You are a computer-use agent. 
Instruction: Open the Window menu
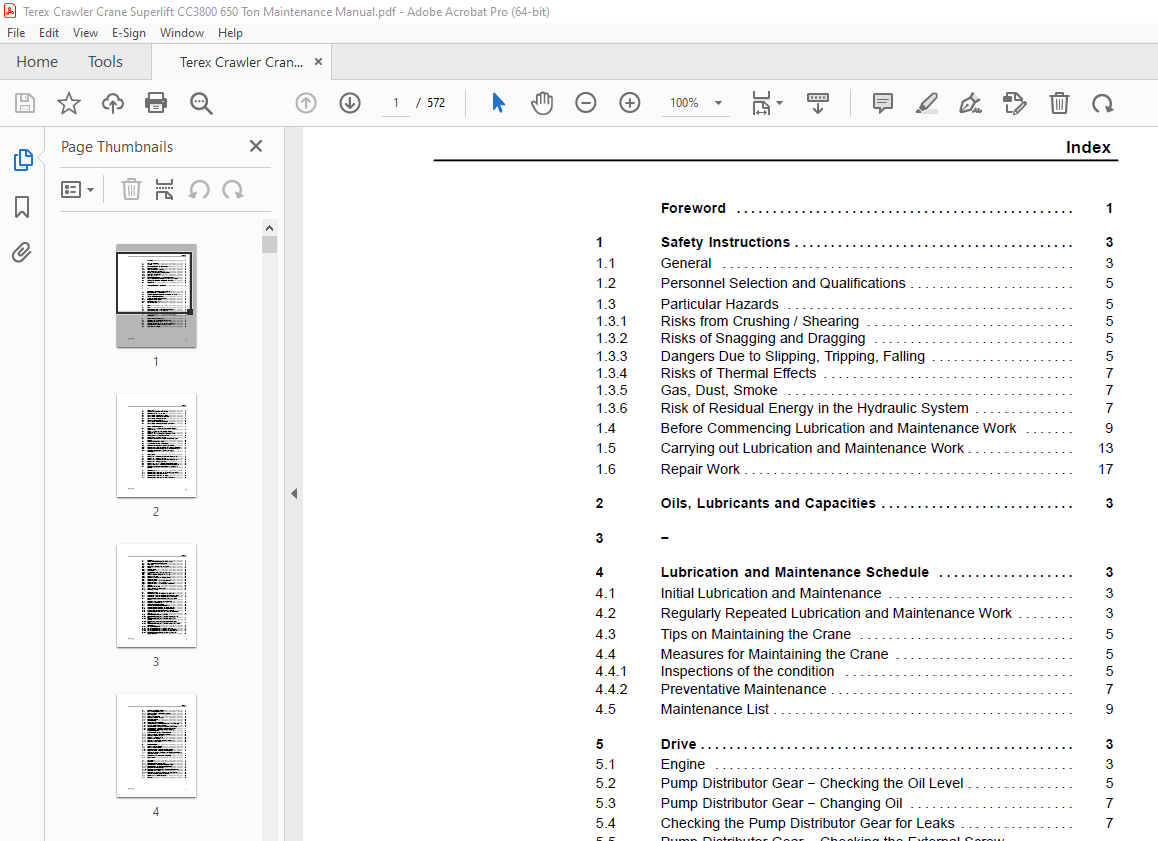(x=182, y=32)
